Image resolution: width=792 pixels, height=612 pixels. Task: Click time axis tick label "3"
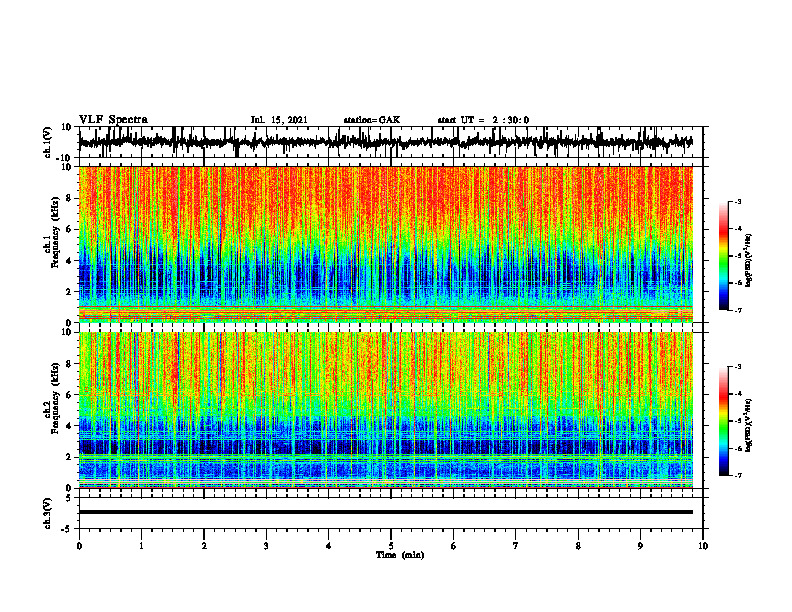(266, 546)
